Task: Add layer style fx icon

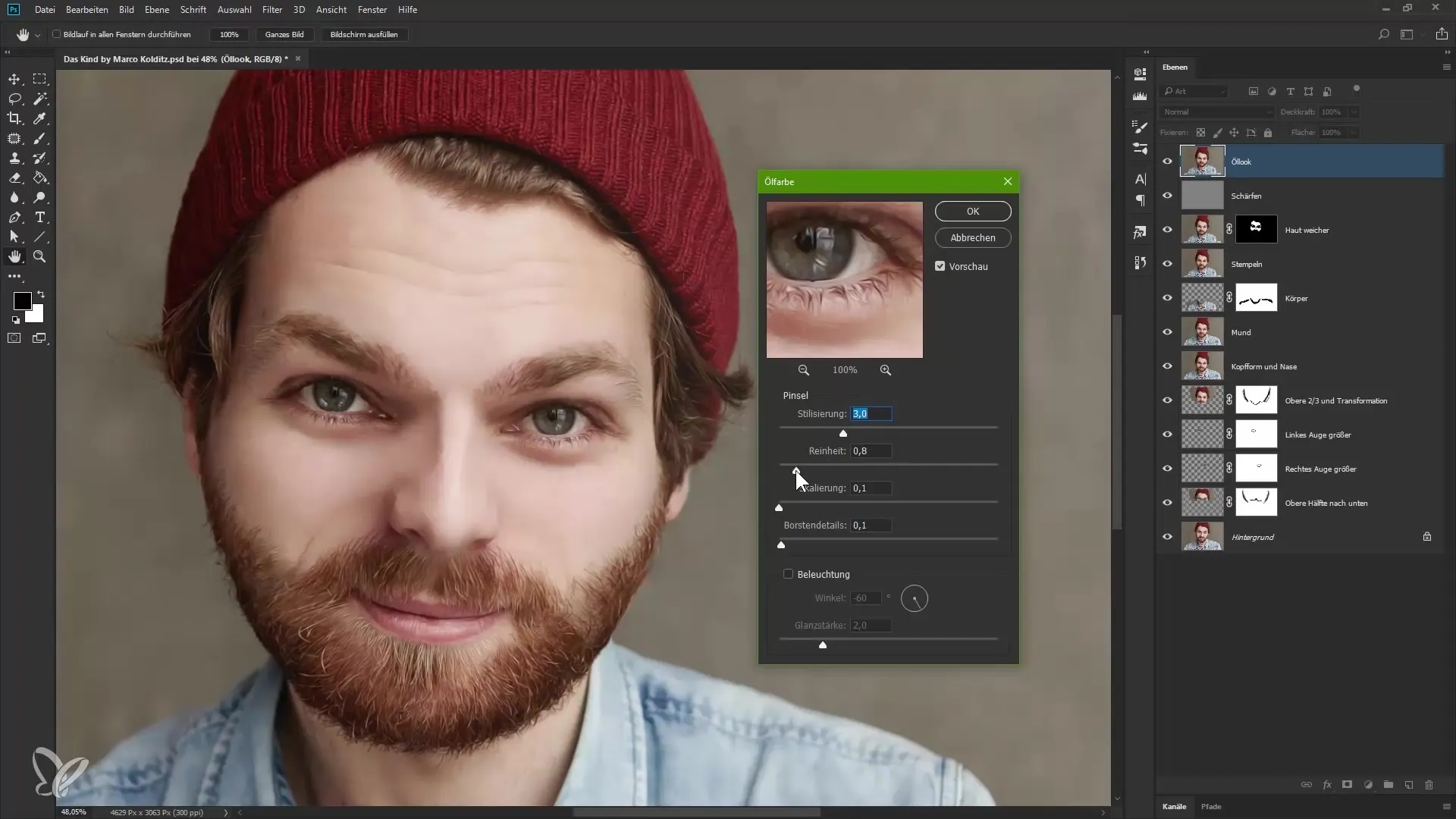Action: pos(1327,785)
